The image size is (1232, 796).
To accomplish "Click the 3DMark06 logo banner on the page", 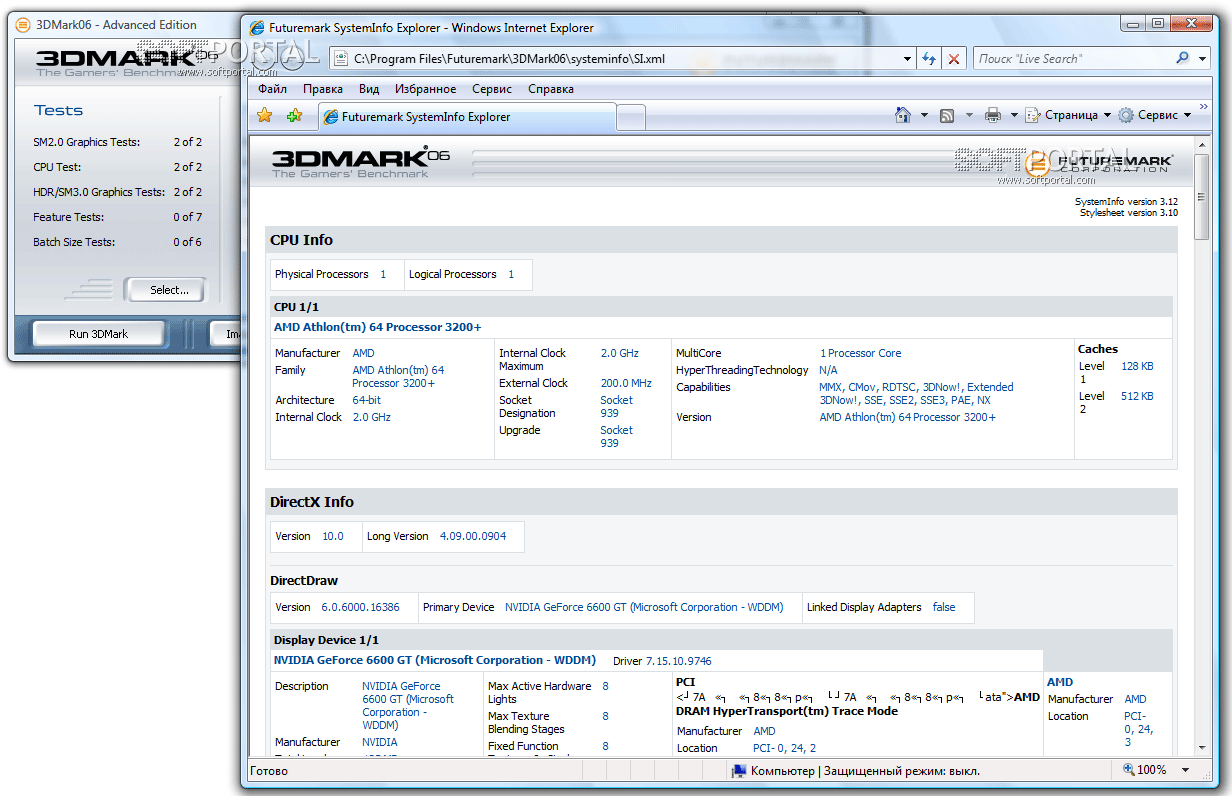I will click(x=361, y=162).
